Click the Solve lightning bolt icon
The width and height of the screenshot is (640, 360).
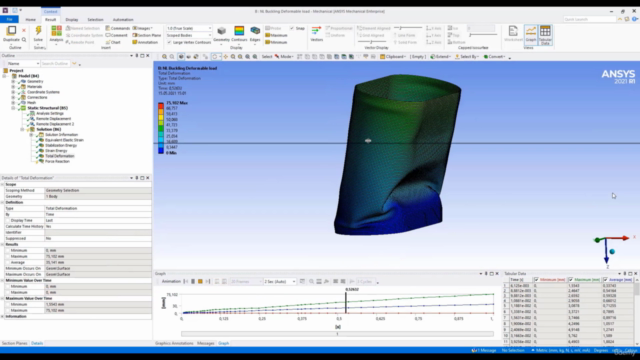point(38,31)
